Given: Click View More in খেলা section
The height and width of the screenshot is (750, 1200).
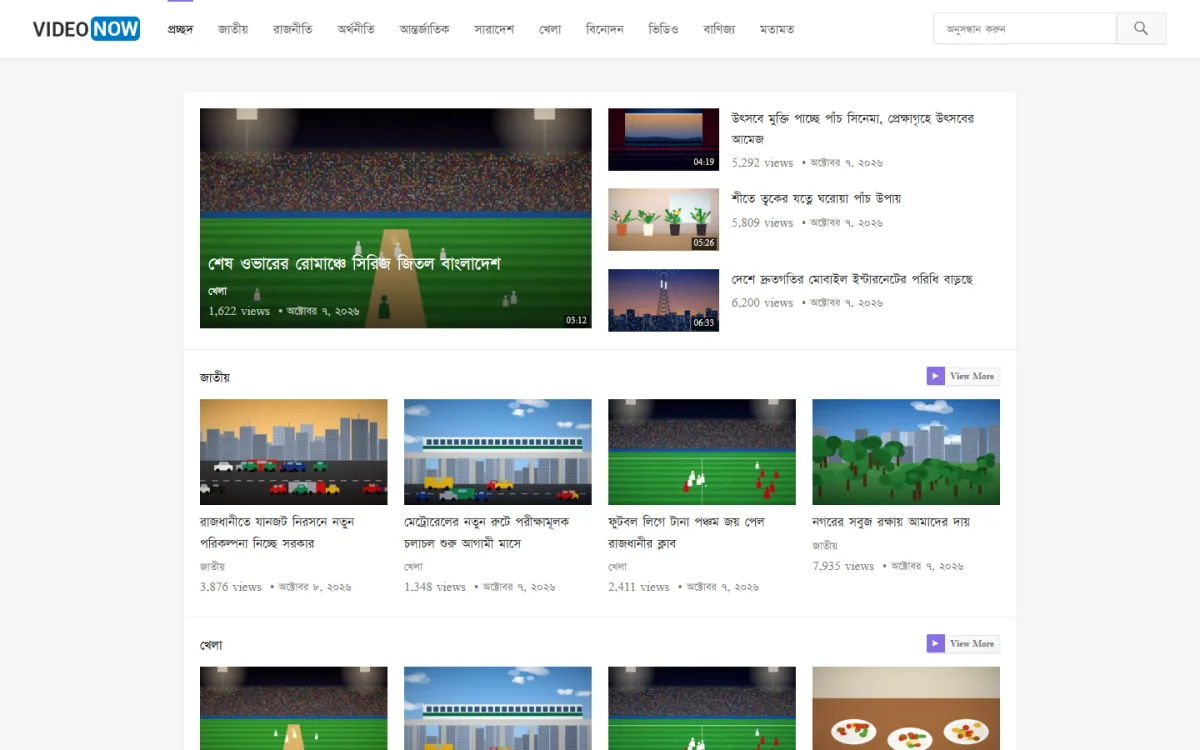Looking at the screenshot, I should click(972, 643).
